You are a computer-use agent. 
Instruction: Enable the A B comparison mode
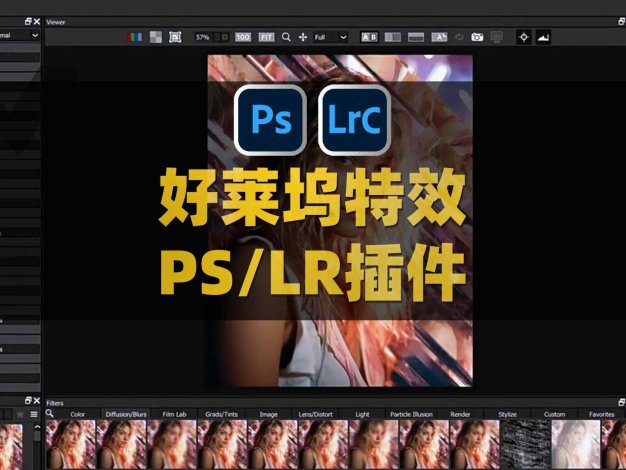(x=369, y=37)
